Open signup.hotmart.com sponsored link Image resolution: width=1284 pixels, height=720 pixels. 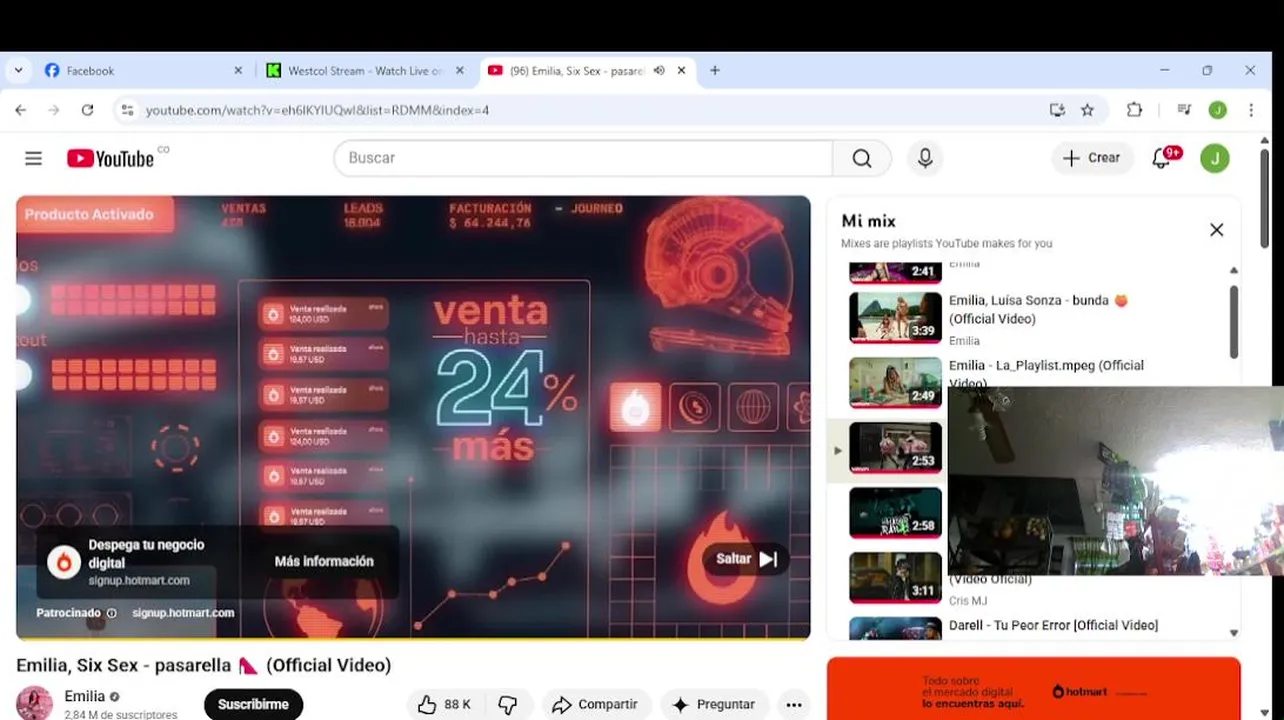(x=183, y=613)
